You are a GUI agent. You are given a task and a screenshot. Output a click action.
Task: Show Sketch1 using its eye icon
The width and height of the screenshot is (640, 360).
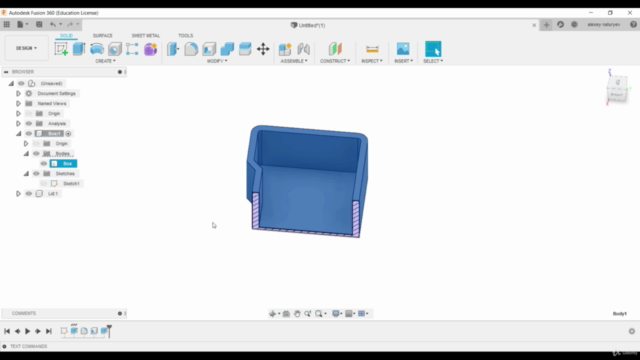pos(44,184)
